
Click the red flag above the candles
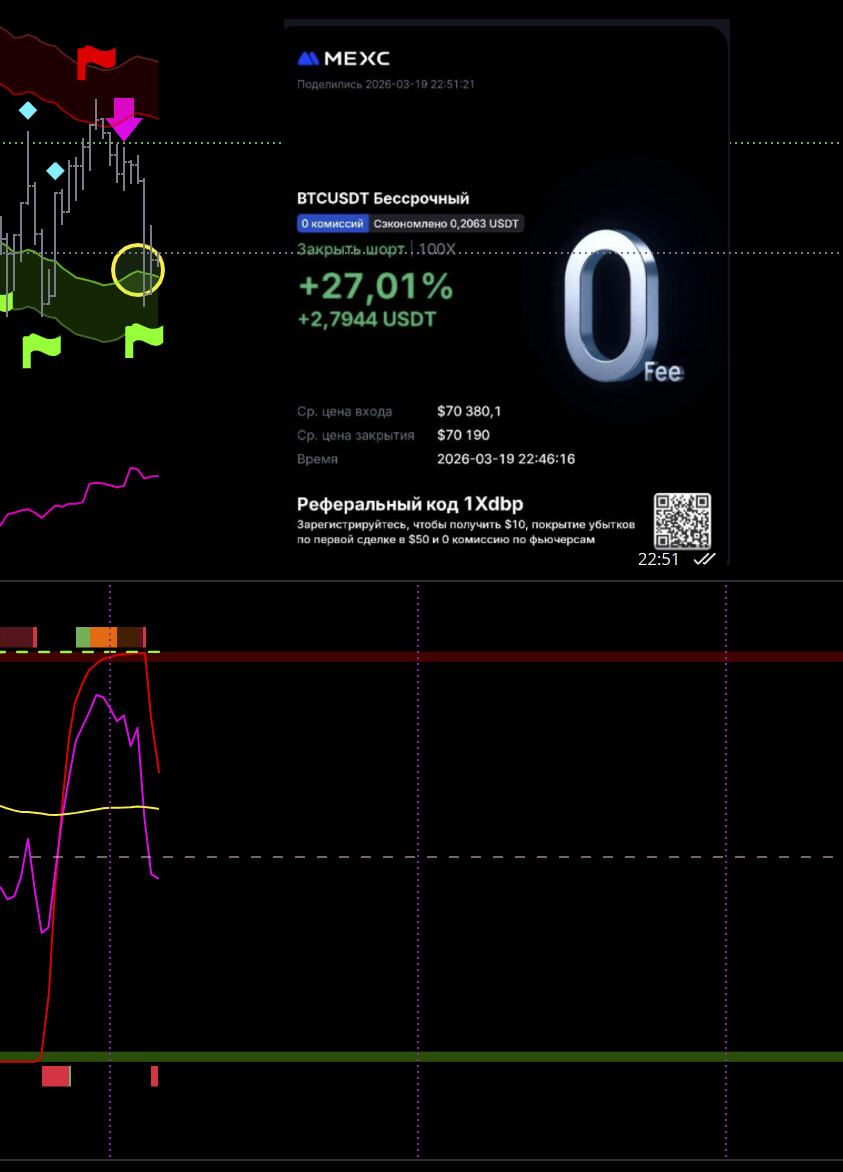[x=96, y=62]
